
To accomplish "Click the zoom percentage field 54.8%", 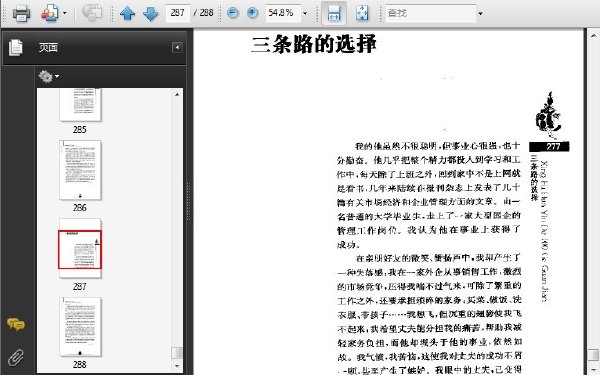I will (x=283, y=13).
